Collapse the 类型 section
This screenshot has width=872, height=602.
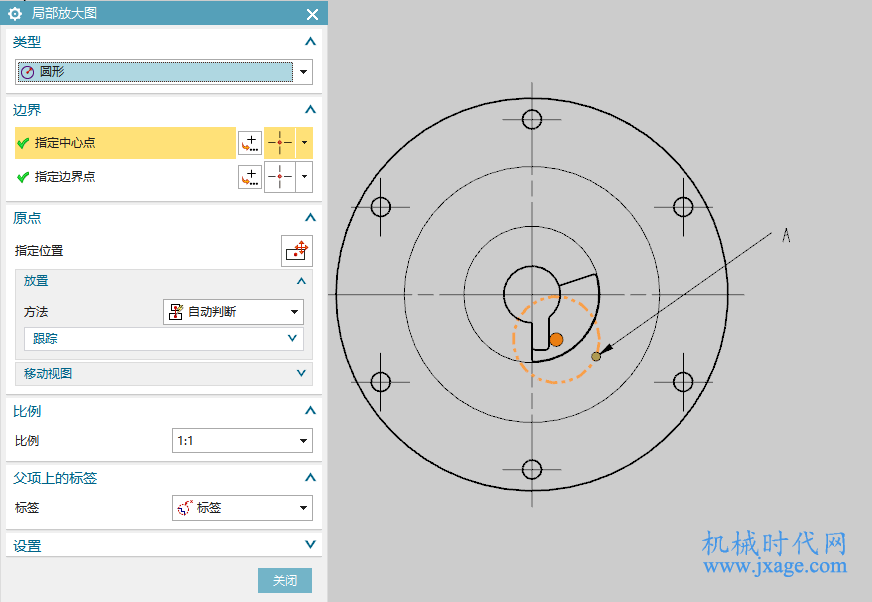point(310,42)
